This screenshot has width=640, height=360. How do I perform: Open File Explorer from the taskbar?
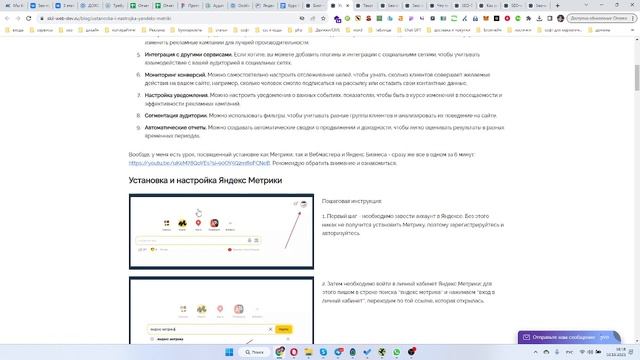coord(309,352)
